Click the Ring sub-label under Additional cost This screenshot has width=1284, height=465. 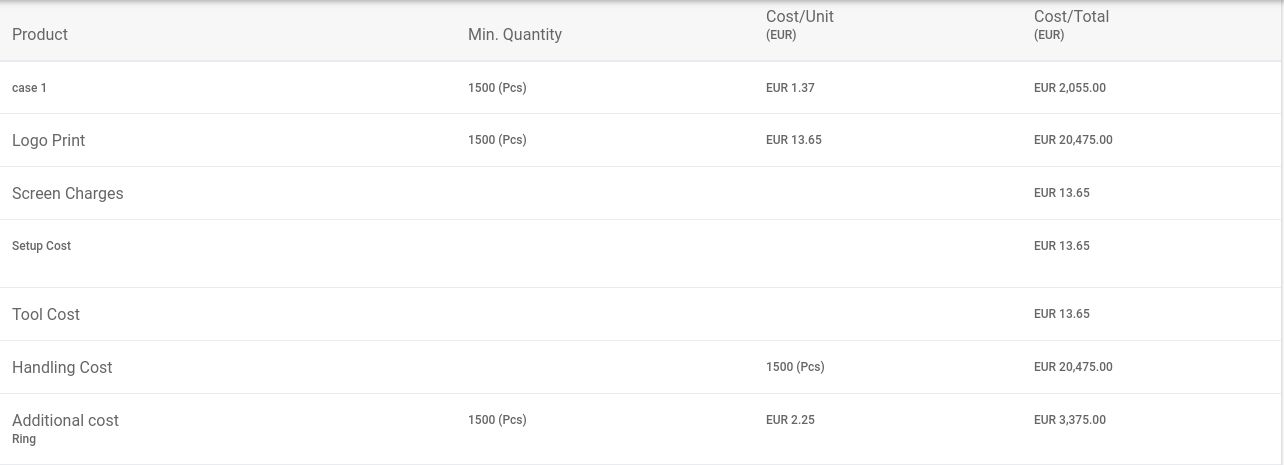pyautogui.click(x=24, y=439)
